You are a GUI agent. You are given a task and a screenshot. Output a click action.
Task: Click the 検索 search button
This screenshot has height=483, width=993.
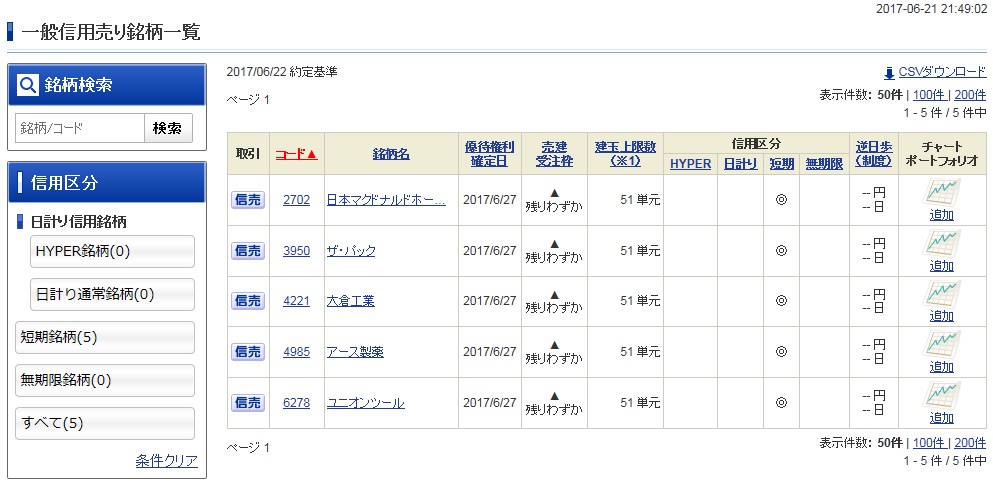tap(168, 129)
